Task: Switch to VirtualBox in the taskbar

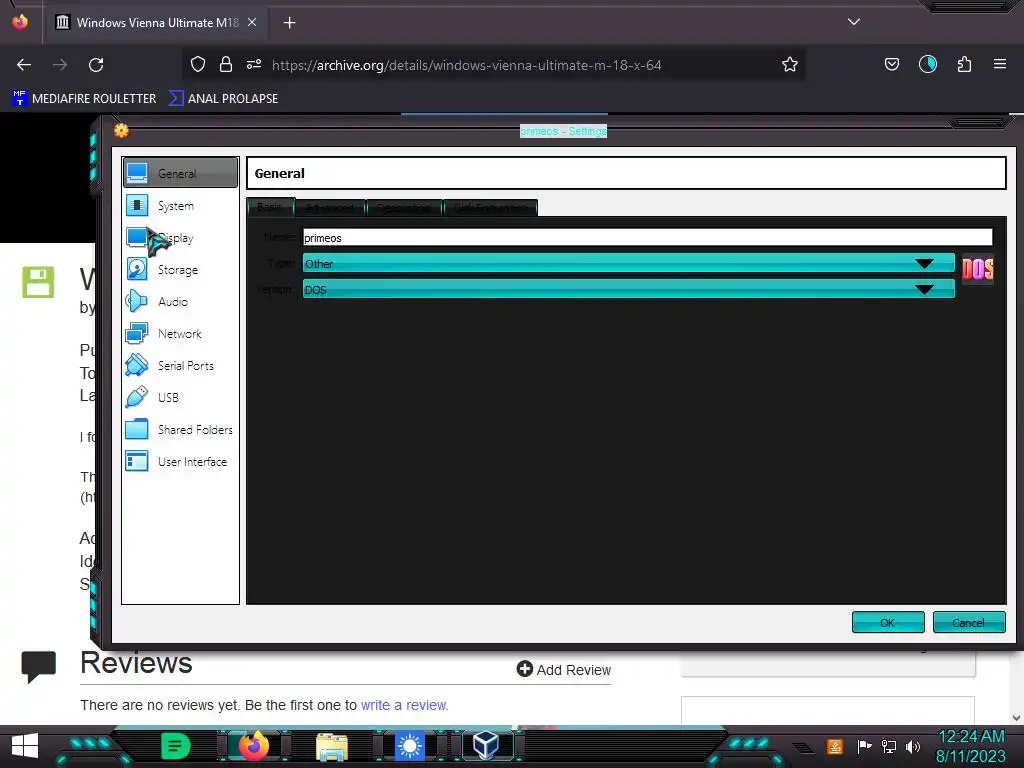Action: point(487,746)
